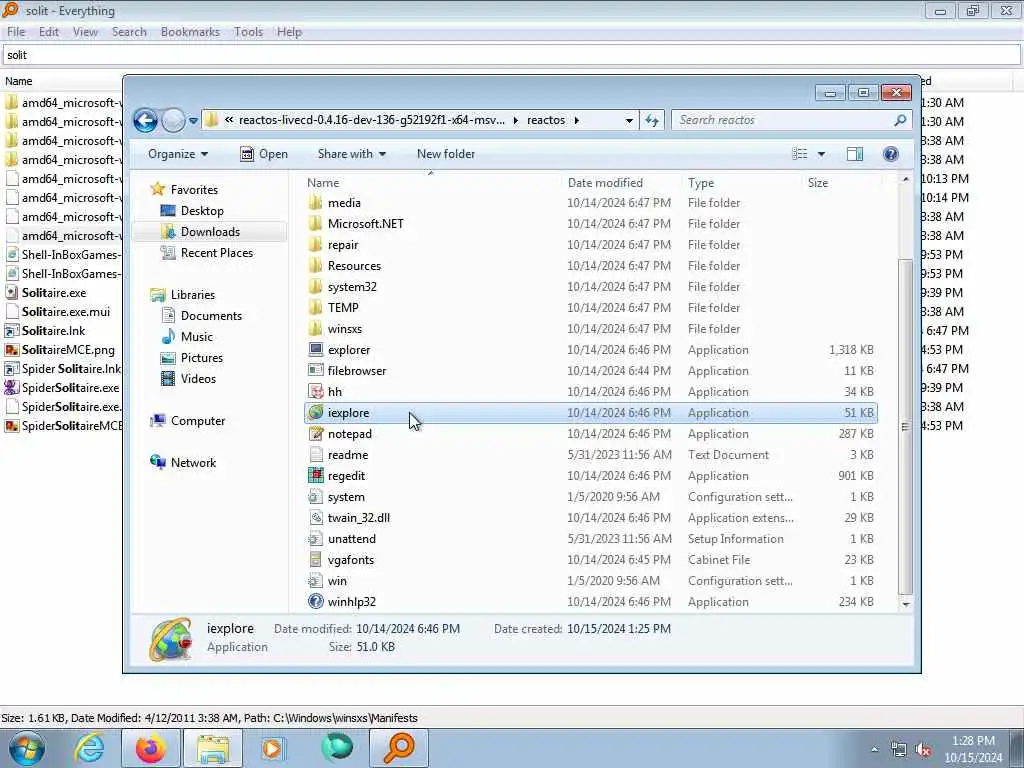Open the Search menu in Everything

click(x=129, y=32)
